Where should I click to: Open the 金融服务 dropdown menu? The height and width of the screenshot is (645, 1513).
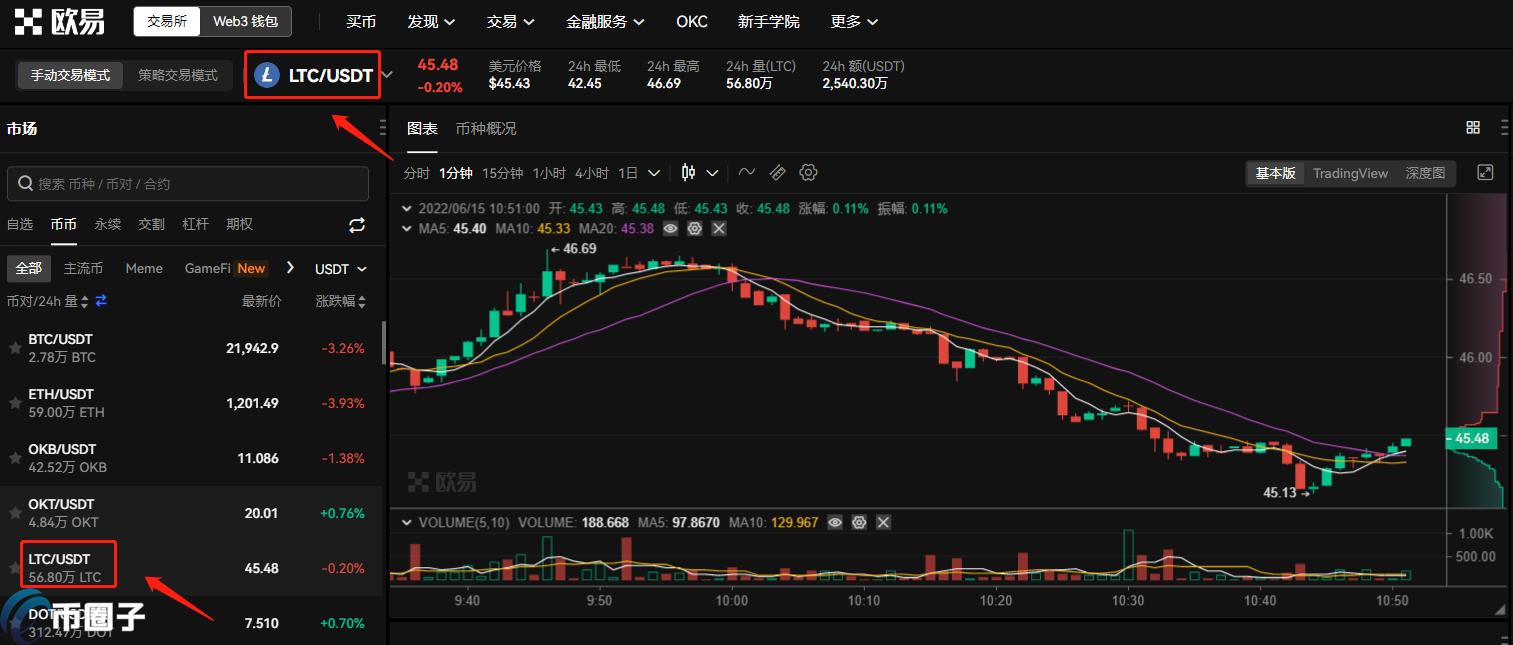(x=605, y=21)
